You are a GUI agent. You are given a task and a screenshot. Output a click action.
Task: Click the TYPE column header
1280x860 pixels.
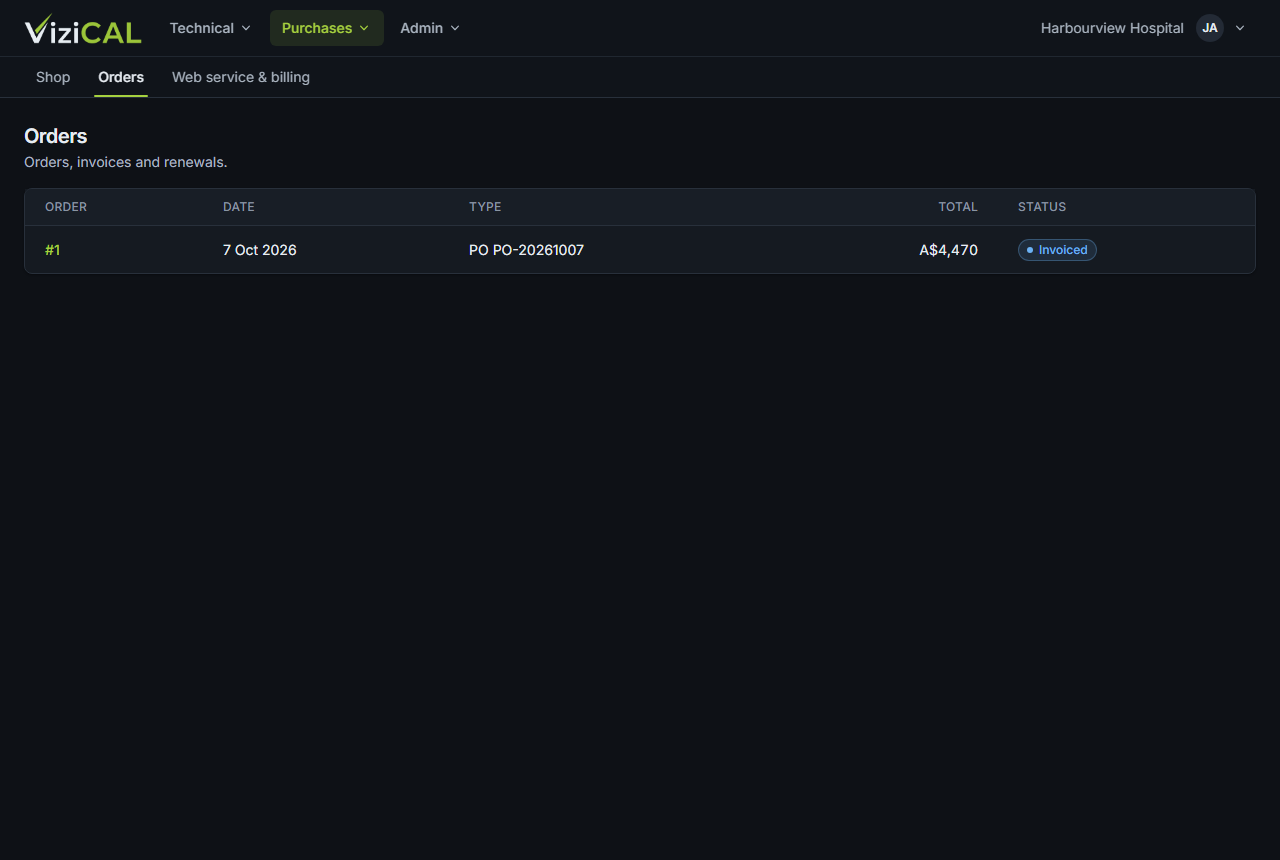click(x=485, y=207)
